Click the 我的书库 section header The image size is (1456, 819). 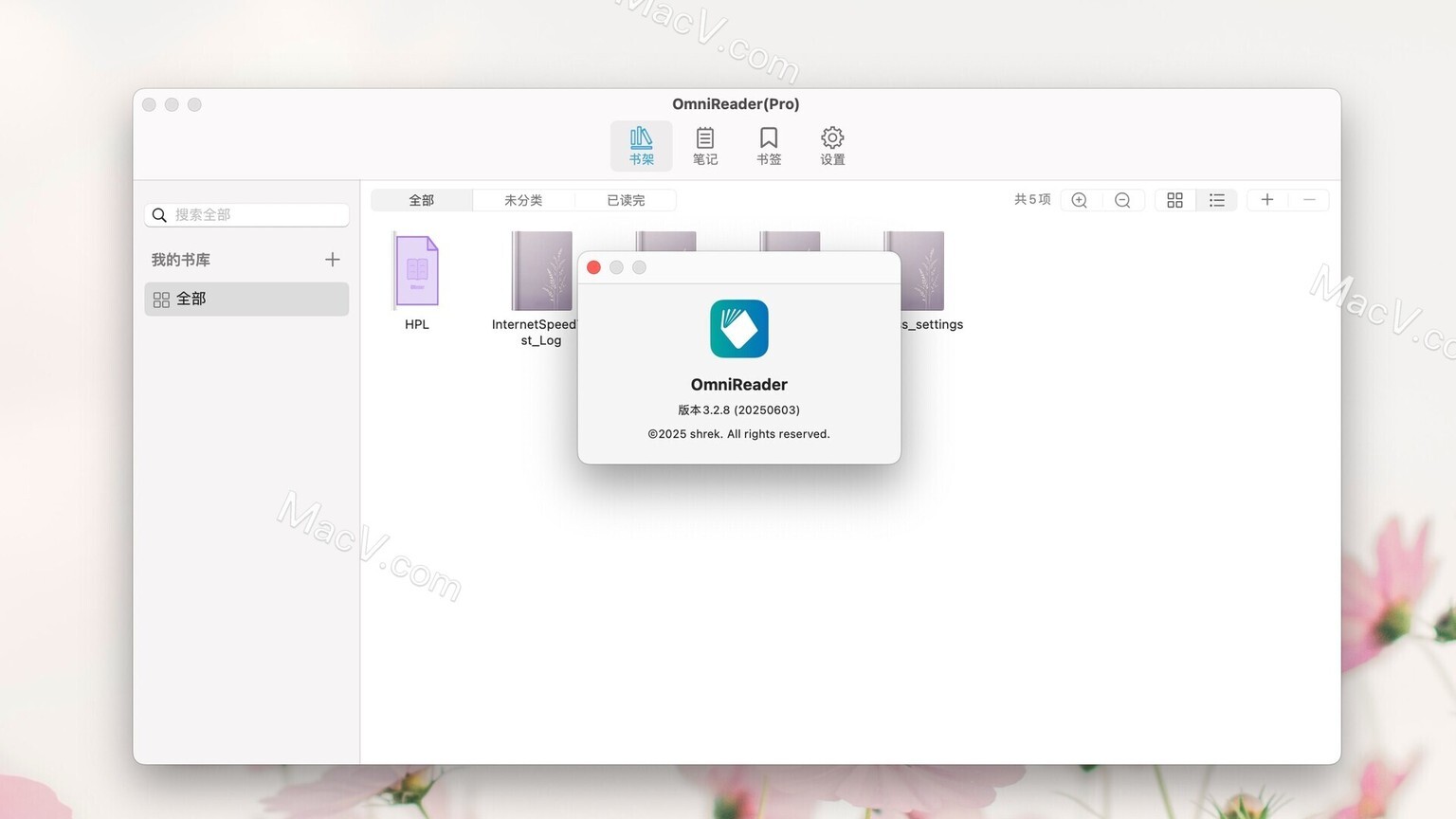[x=181, y=260]
